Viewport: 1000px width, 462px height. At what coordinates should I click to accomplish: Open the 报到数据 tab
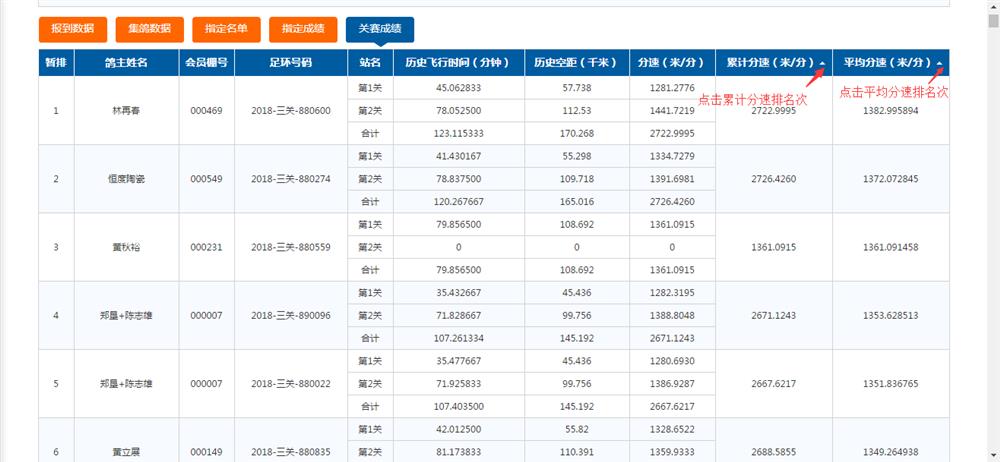[x=72, y=29]
